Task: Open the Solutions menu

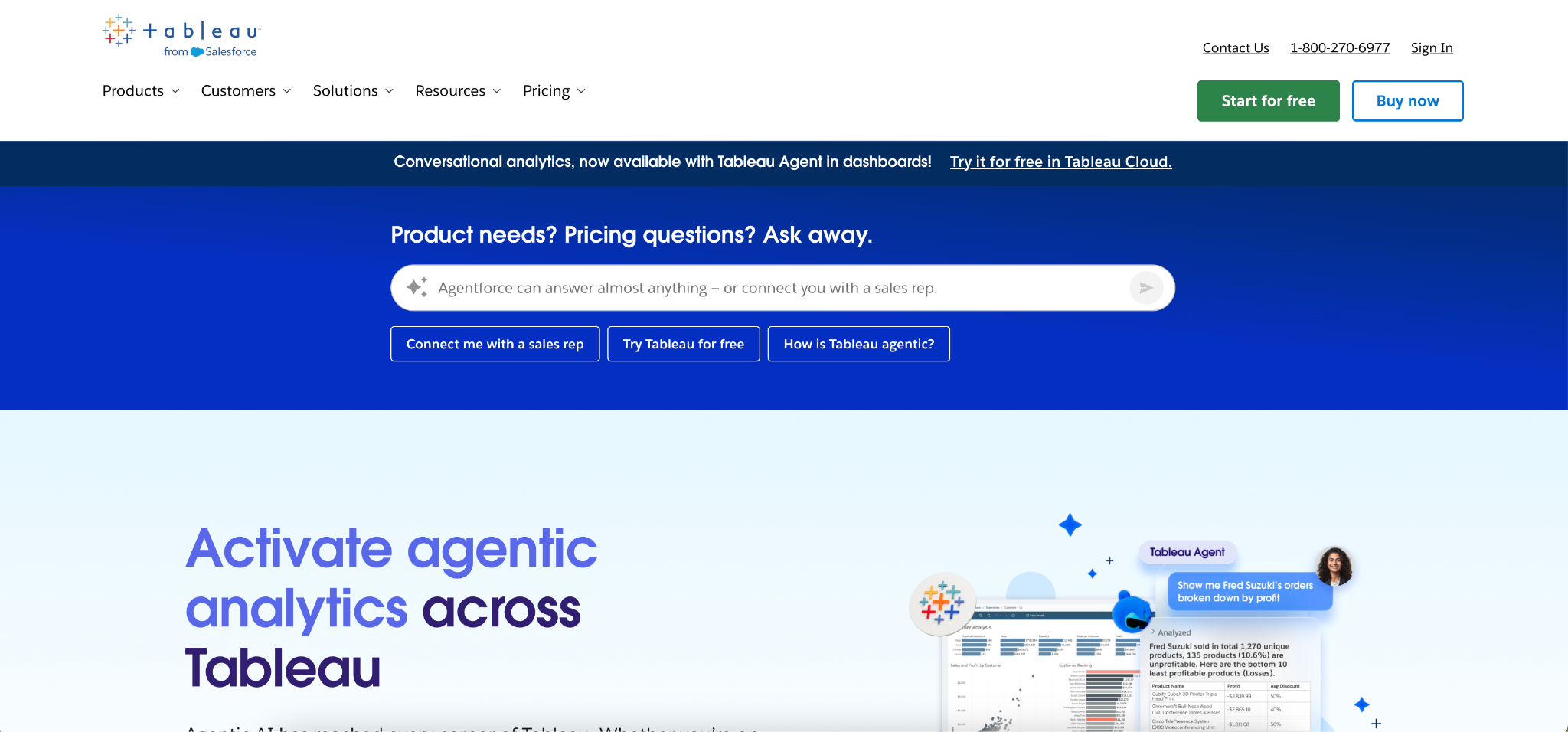Action: [x=353, y=91]
